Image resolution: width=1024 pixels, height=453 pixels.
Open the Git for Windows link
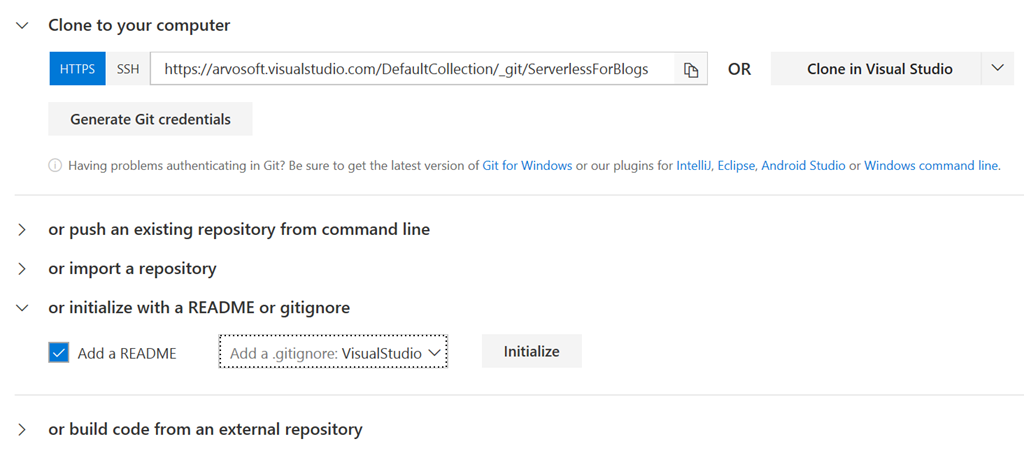click(x=527, y=166)
